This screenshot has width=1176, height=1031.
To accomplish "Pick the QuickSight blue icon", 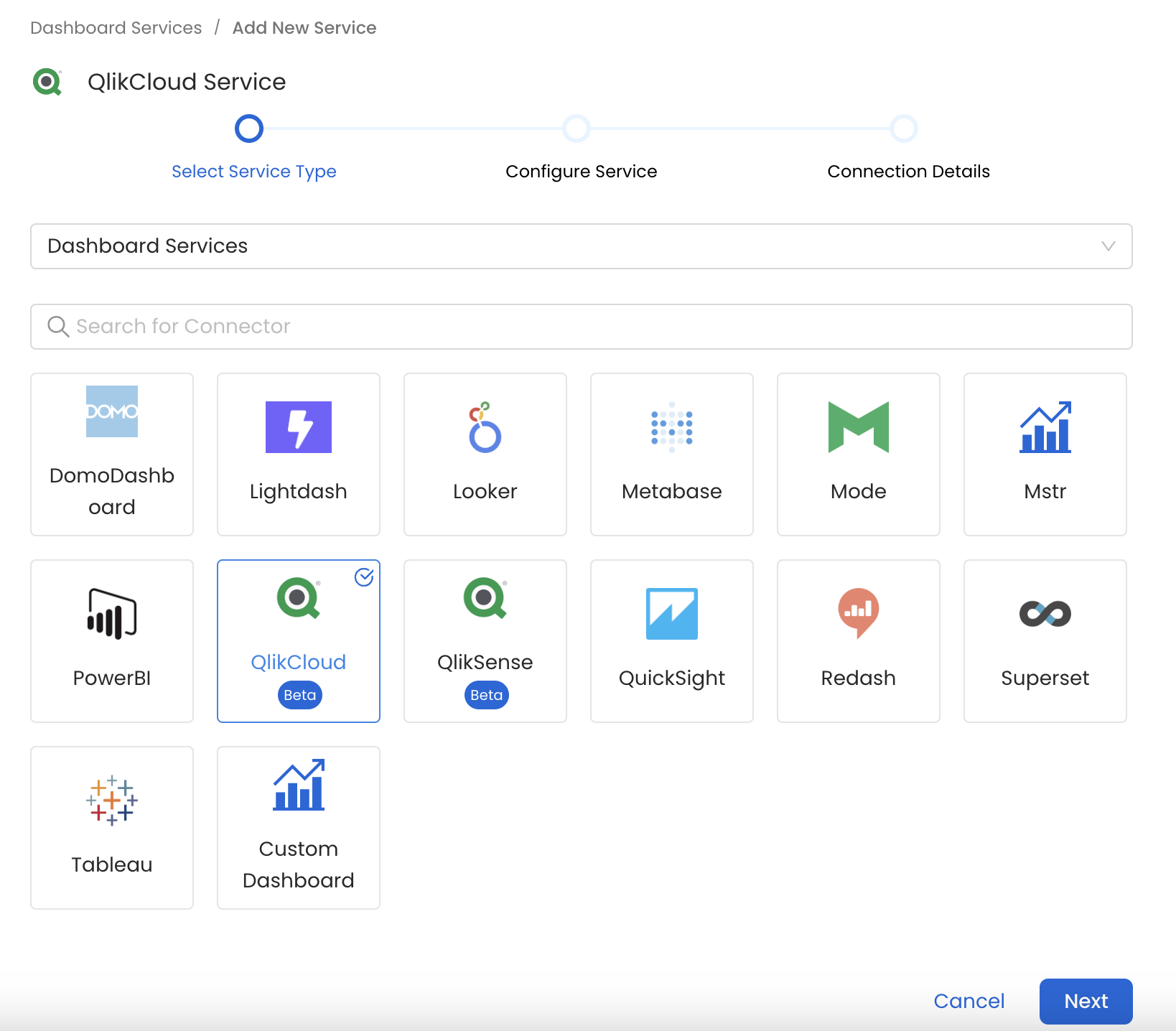I will click(672, 614).
